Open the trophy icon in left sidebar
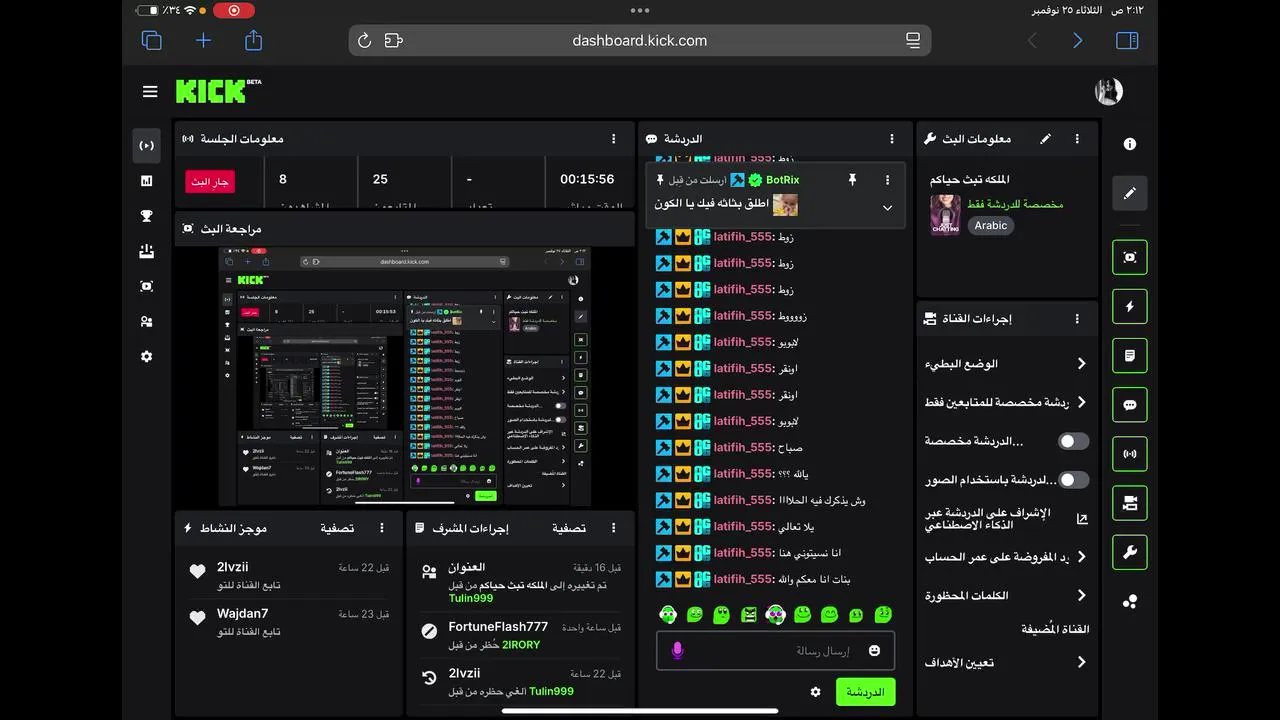 point(147,216)
